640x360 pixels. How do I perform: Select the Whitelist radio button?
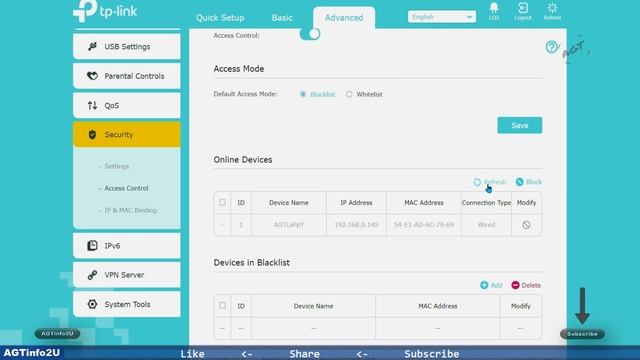pyautogui.click(x=349, y=94)
